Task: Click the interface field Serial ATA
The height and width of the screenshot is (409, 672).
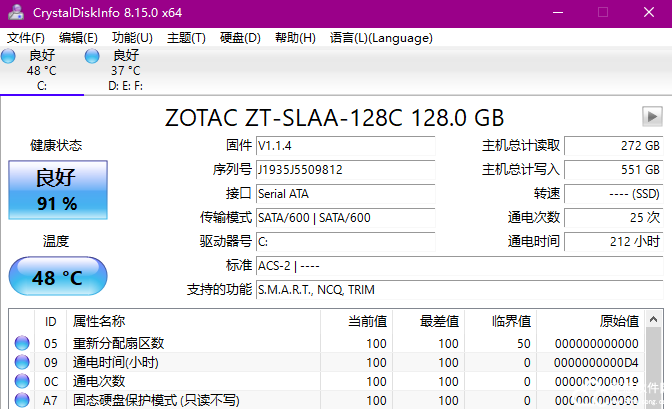Action: click(345, 194)
